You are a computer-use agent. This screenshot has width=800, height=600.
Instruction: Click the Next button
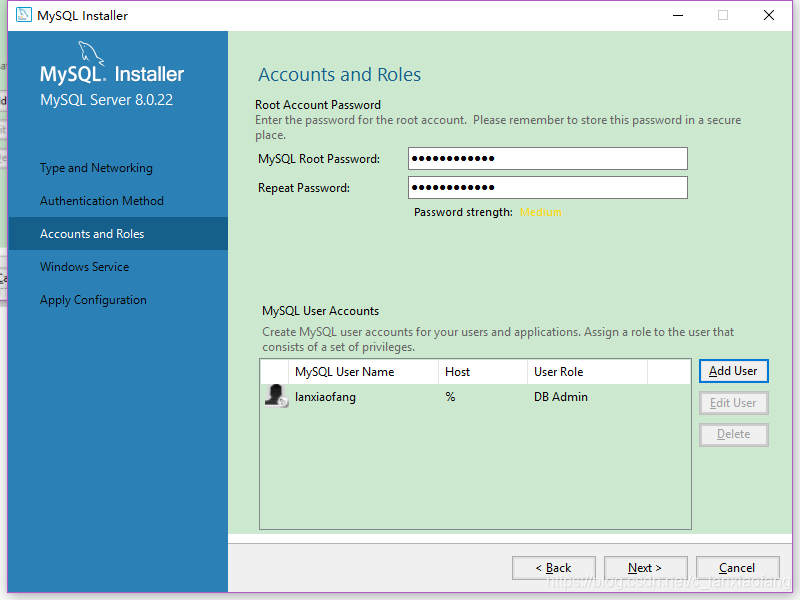click(x=645, y=568)
